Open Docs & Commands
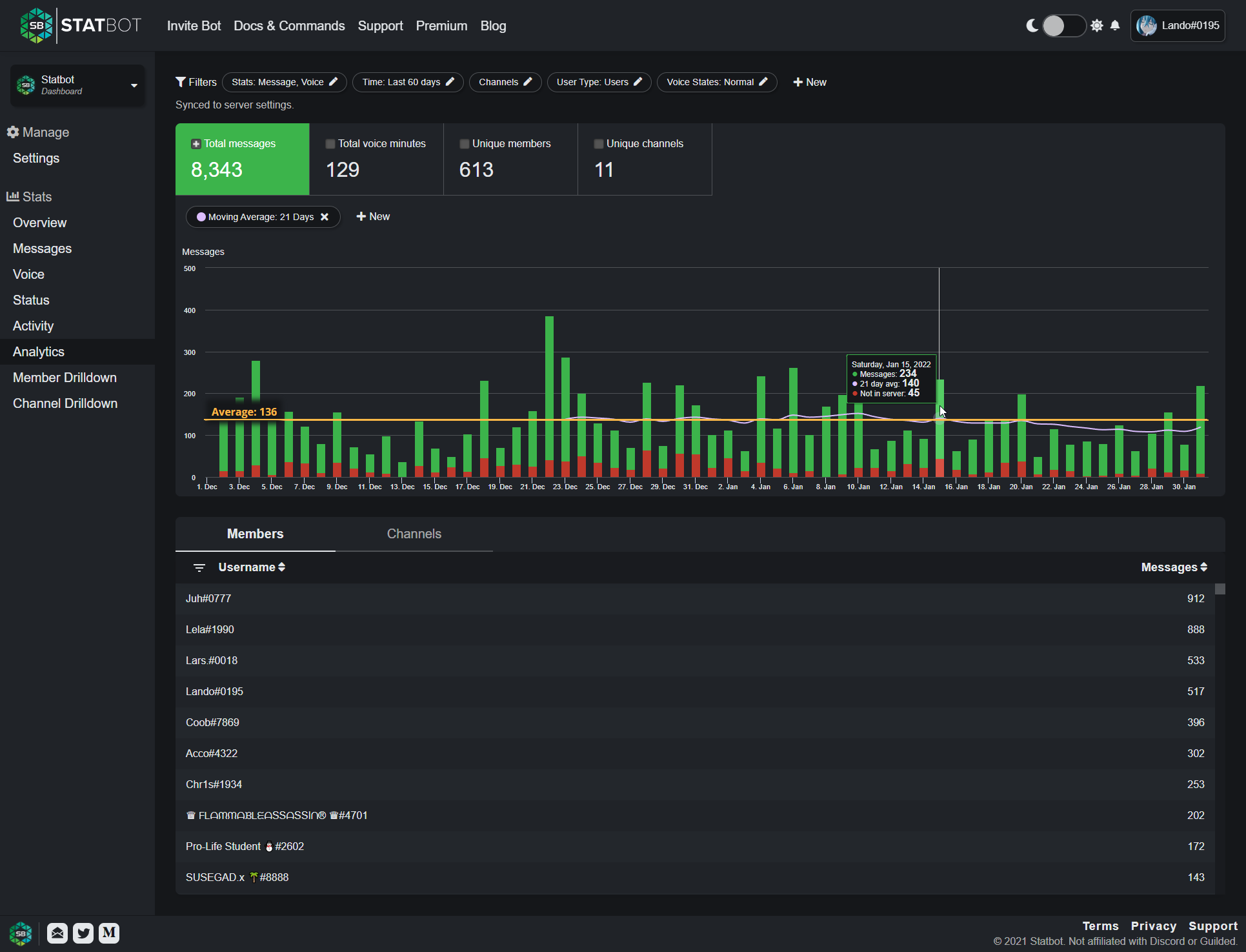Image resolution: width=1246 pixels, height=952 pixels. (x=289, y=26)
